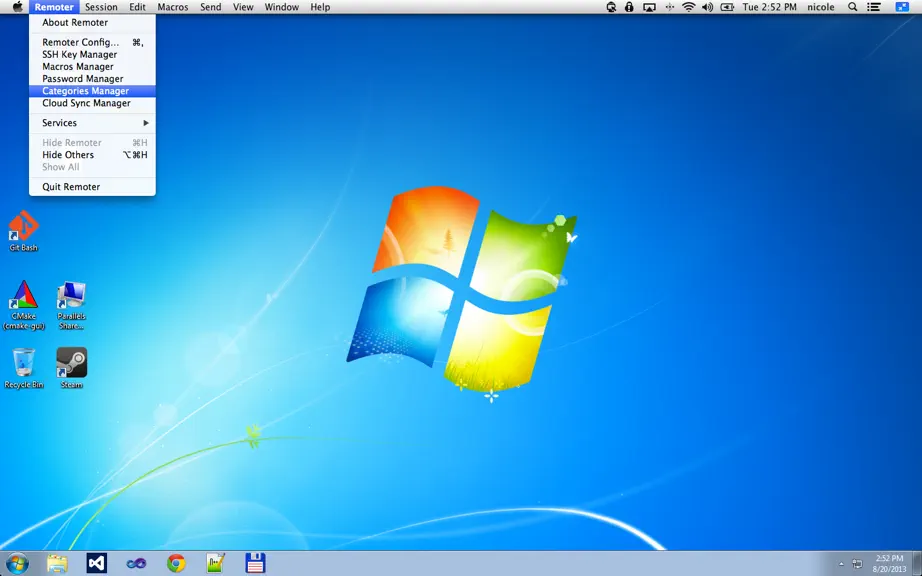
Task: Click the leftmost round status menu icon
Action: coord(612,7)
